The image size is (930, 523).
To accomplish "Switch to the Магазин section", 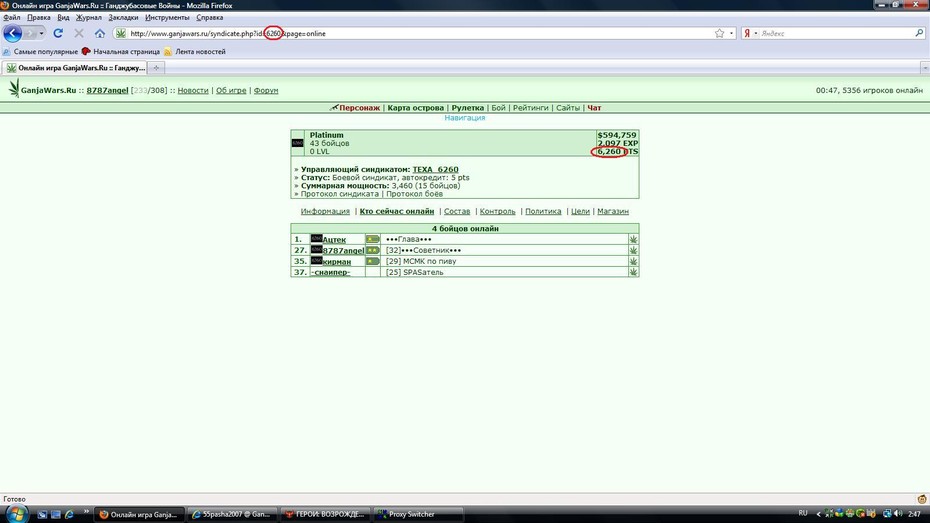I will [x=613, y=211].
